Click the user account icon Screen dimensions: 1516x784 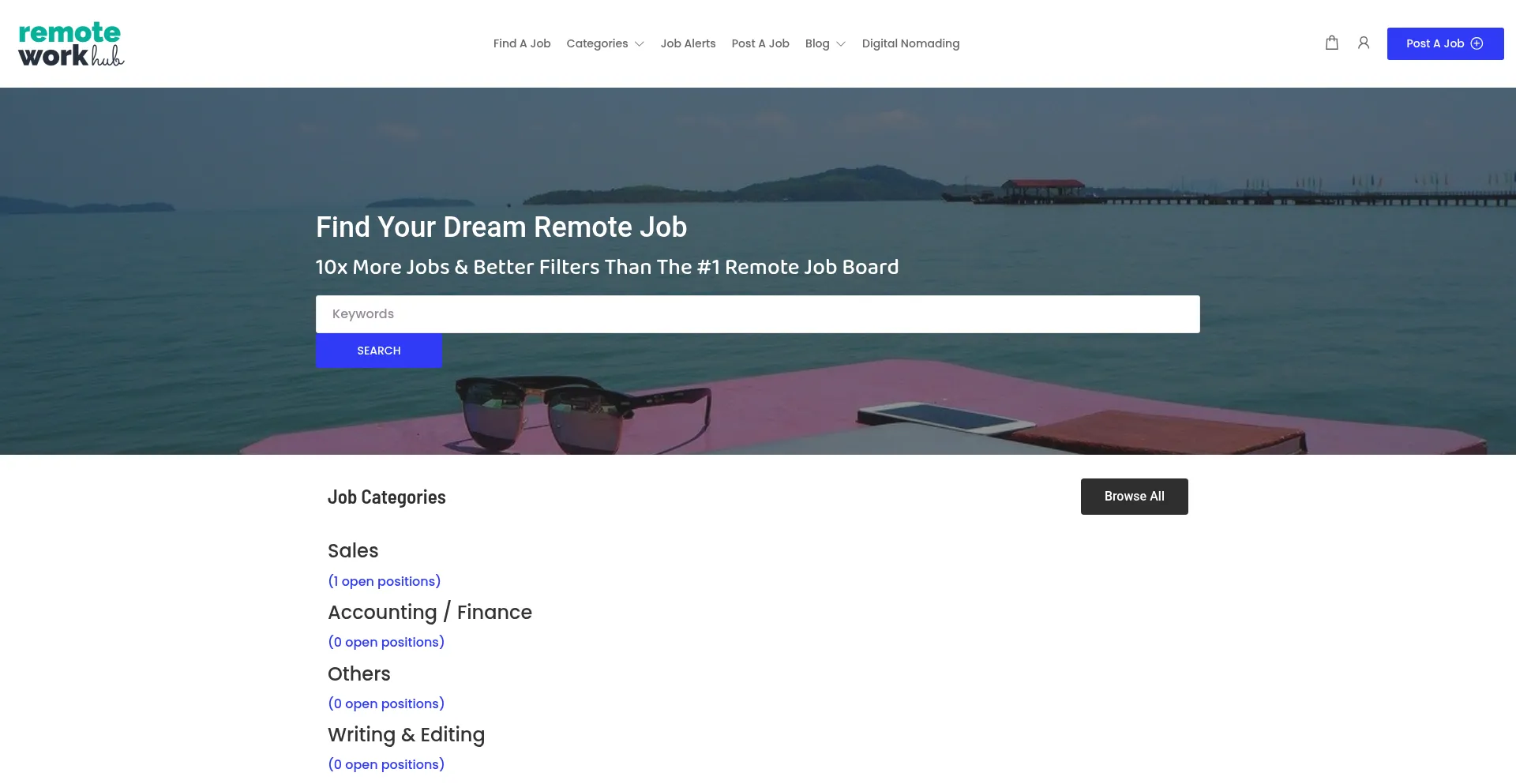tap(1364, 43)
